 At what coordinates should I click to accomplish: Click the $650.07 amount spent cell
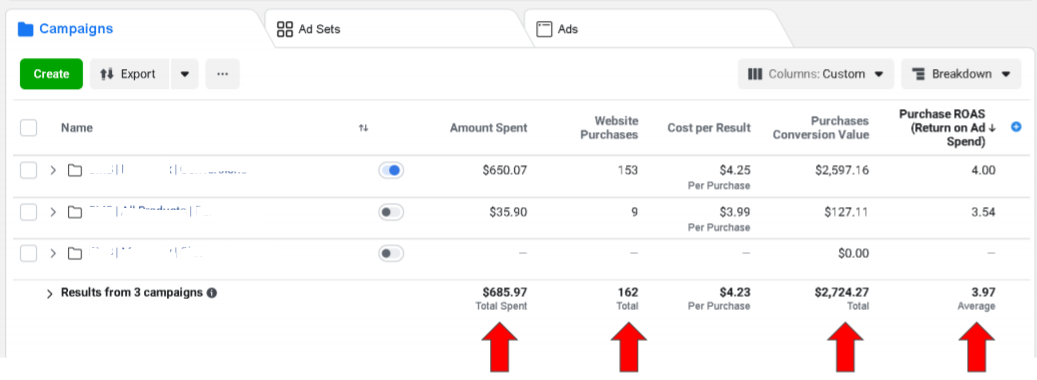point(505,171)
